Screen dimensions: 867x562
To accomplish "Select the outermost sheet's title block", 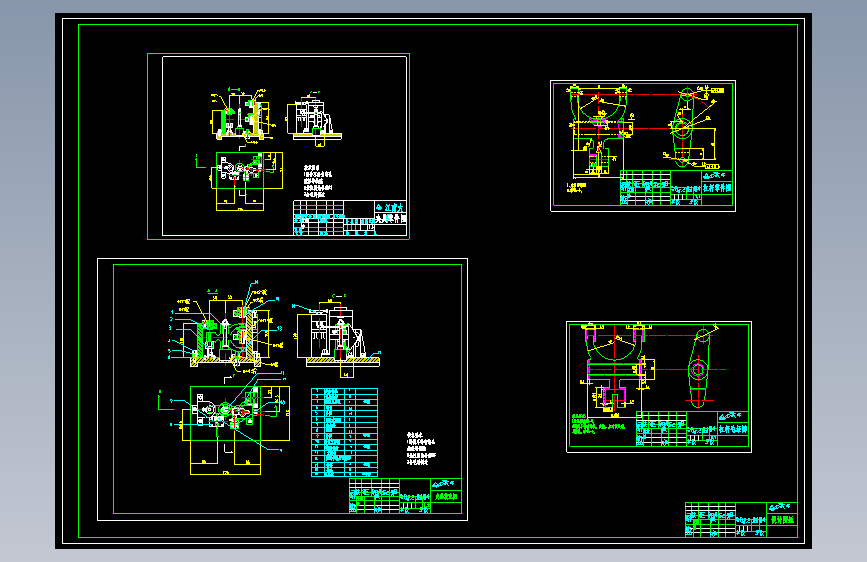I will 741,519.
